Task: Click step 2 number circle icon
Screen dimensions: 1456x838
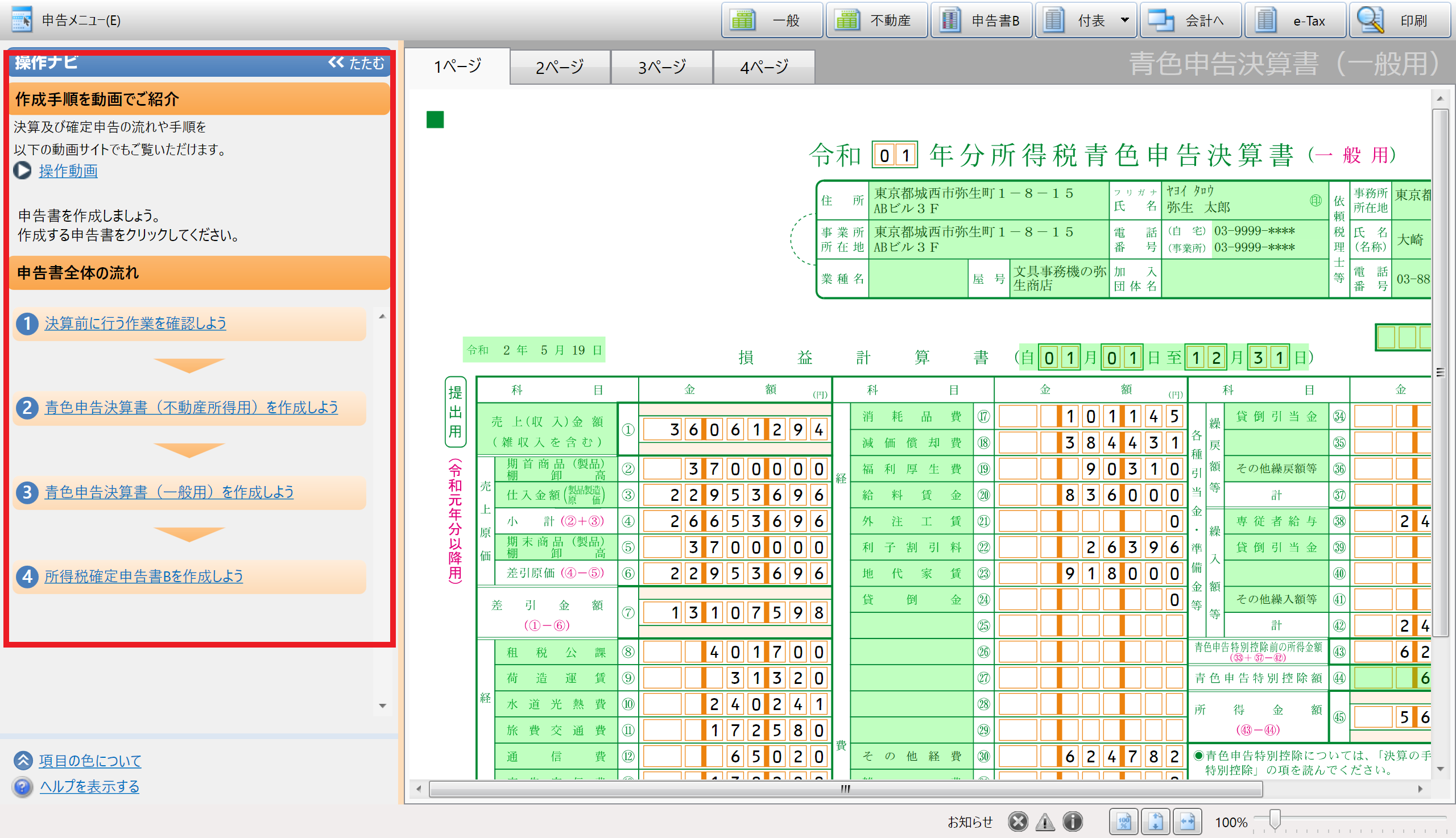Action: tap(27, 408)
